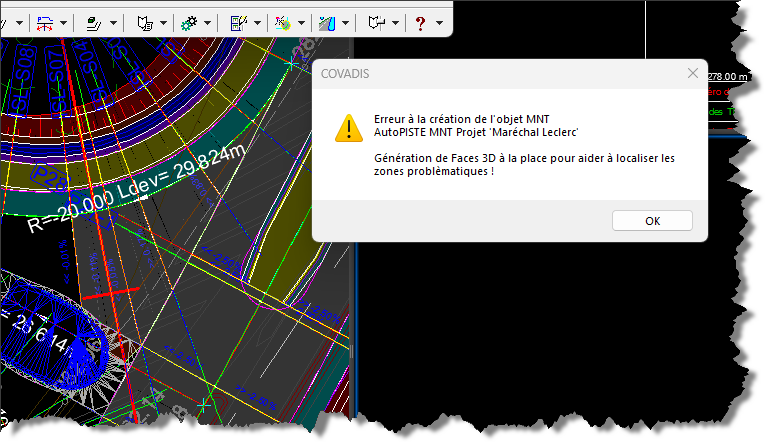Close the COVADIS error dialog
Viewport: 765px width, 442px height.
coord(693,73)
